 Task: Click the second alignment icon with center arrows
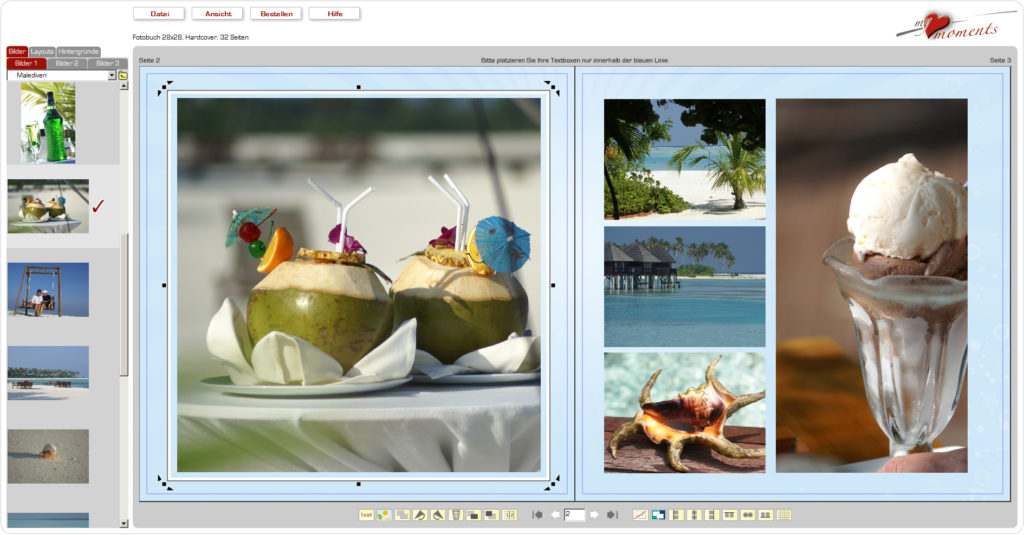coord(694,515)
